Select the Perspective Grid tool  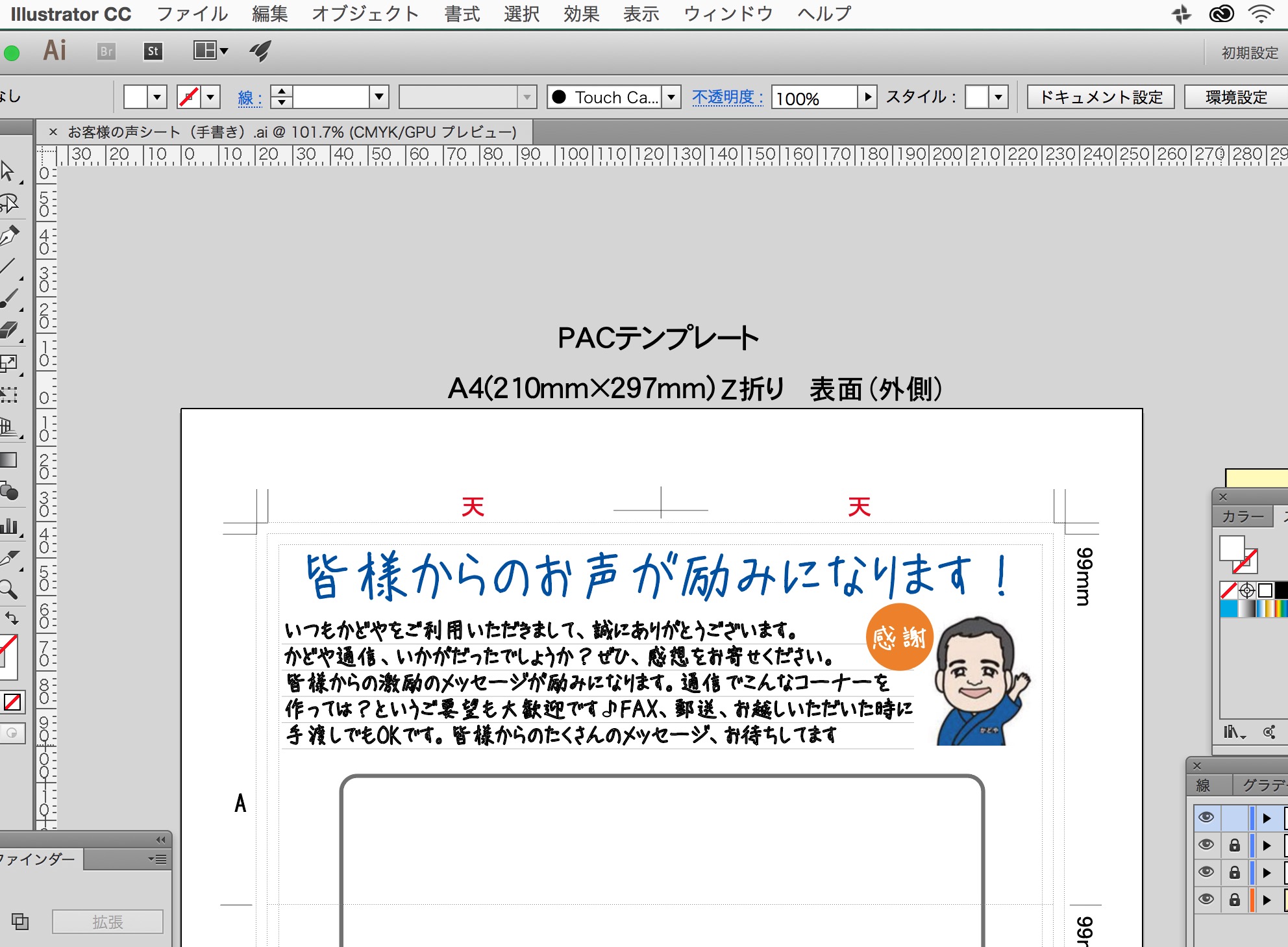coord(8,427)
